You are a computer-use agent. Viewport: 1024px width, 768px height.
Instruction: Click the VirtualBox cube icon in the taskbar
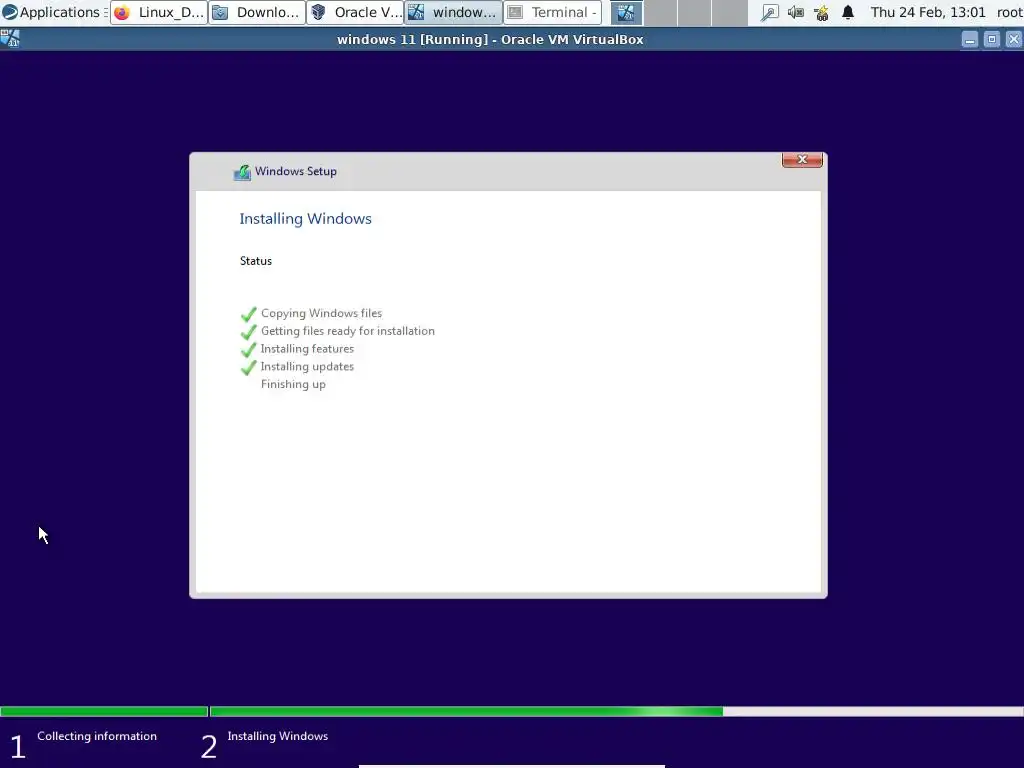[x=318, y=12]
